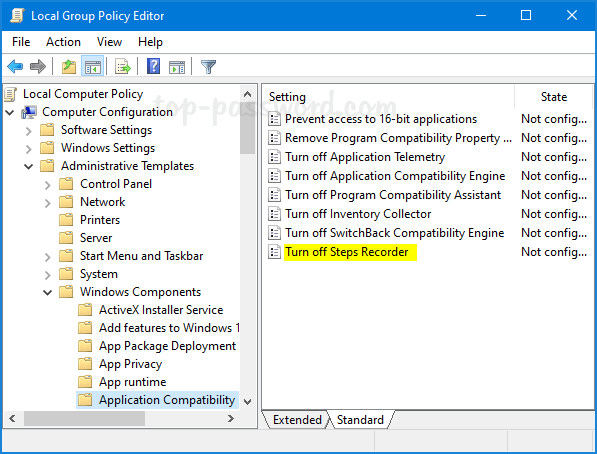Expand the Control Panel folder
Image resolution: width=597 pixels, height=454 pixels.
(x=48, y=185)
